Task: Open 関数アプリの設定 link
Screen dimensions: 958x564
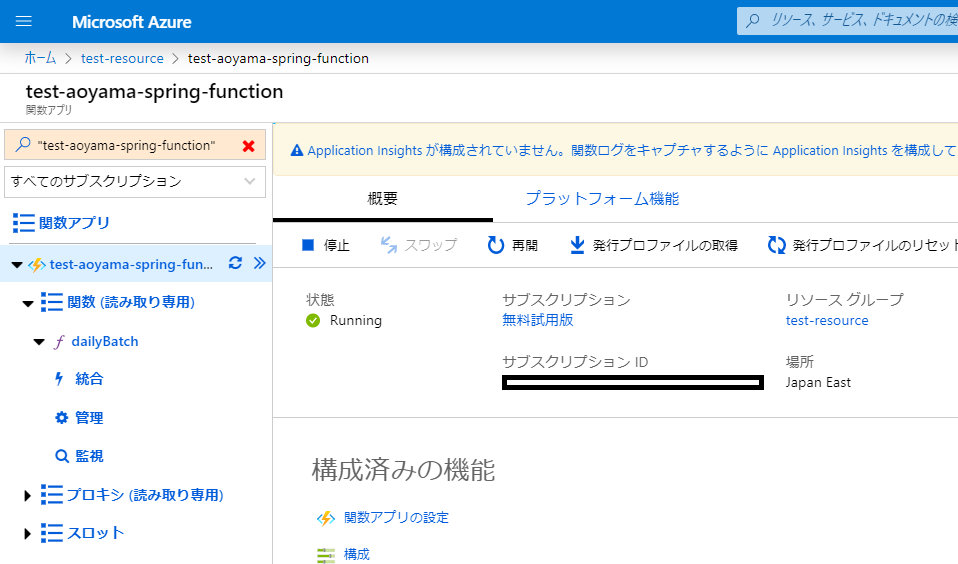Action: click(x=396, y=518)
